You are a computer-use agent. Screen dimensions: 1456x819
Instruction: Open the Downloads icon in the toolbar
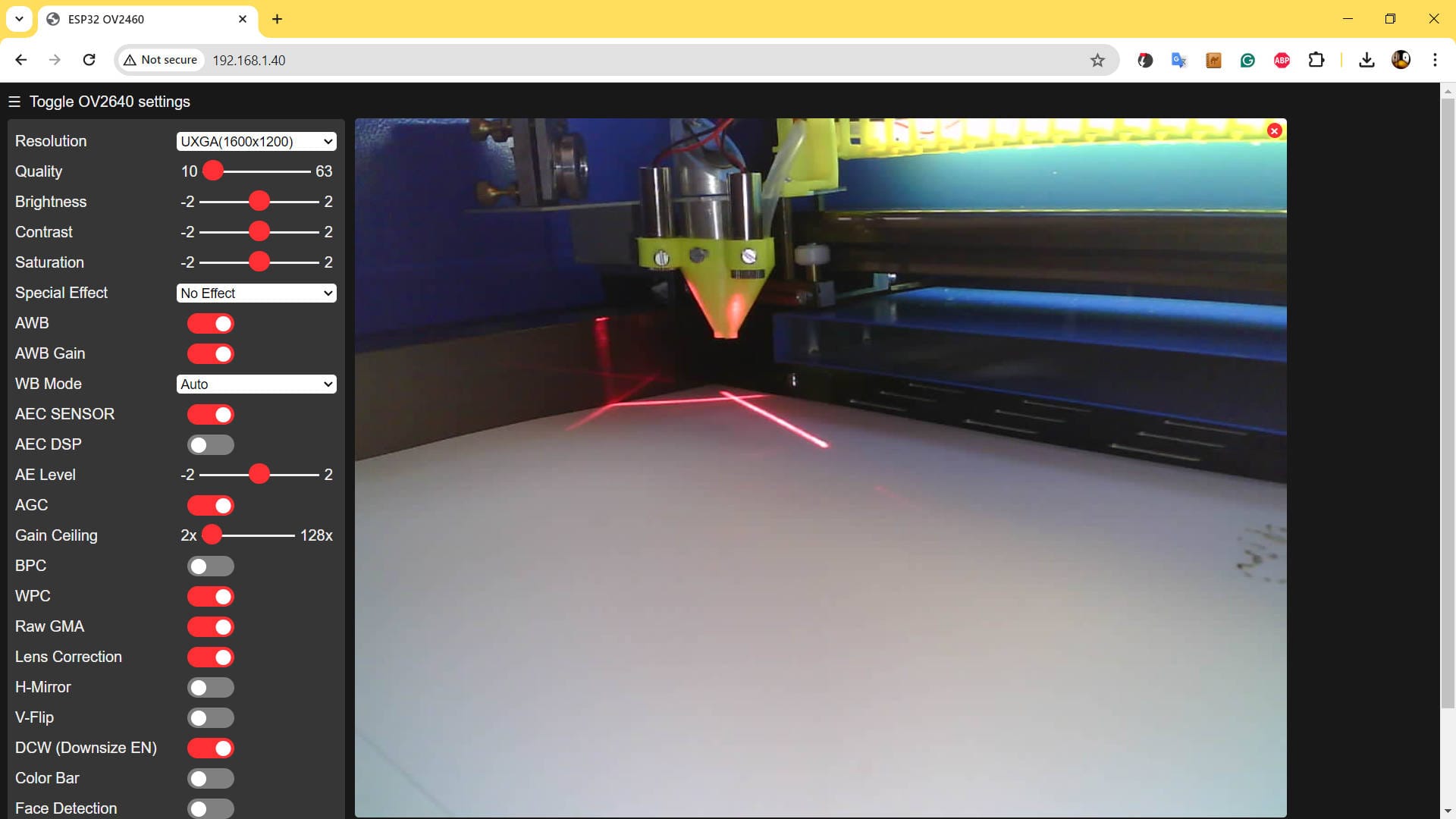tap(1367, 60)
